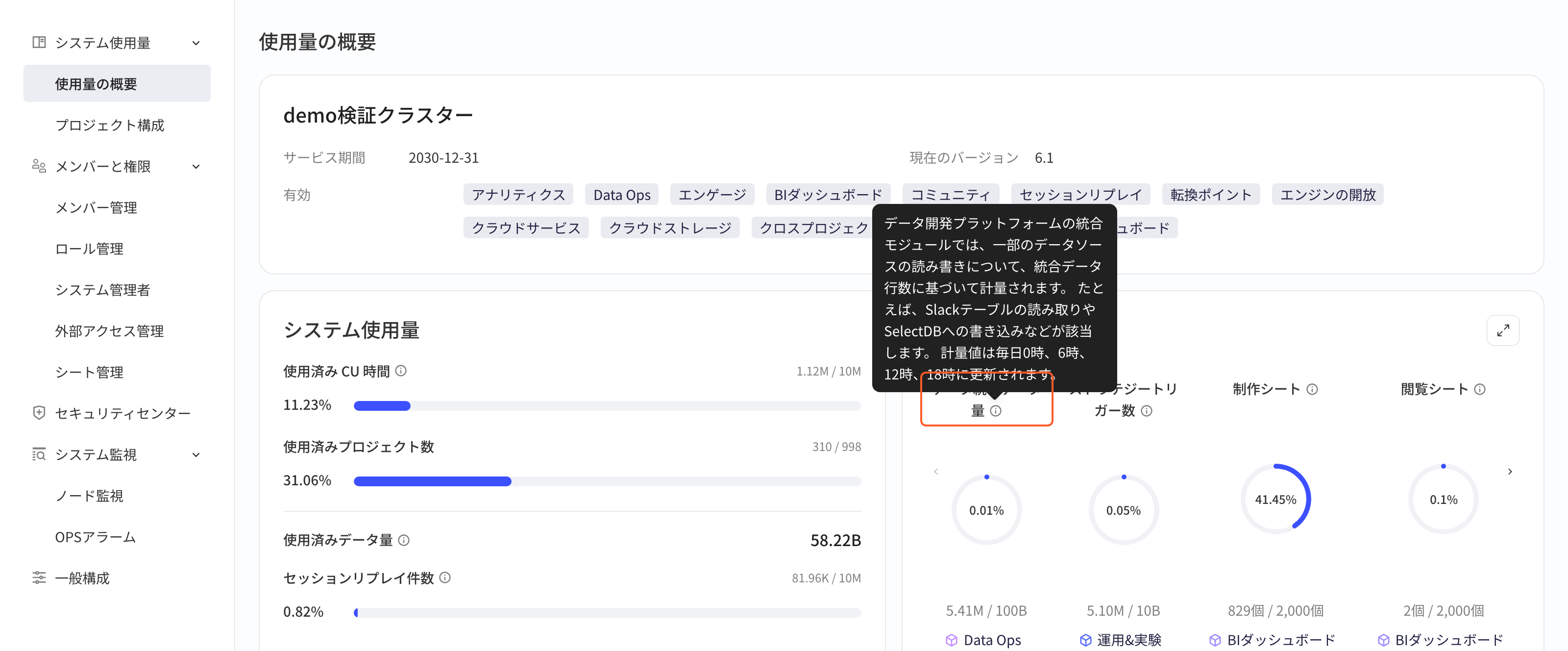Click the 41.45% circular gauge
The height and width of the screenshot is (651, 1568).
[1275, 499]
